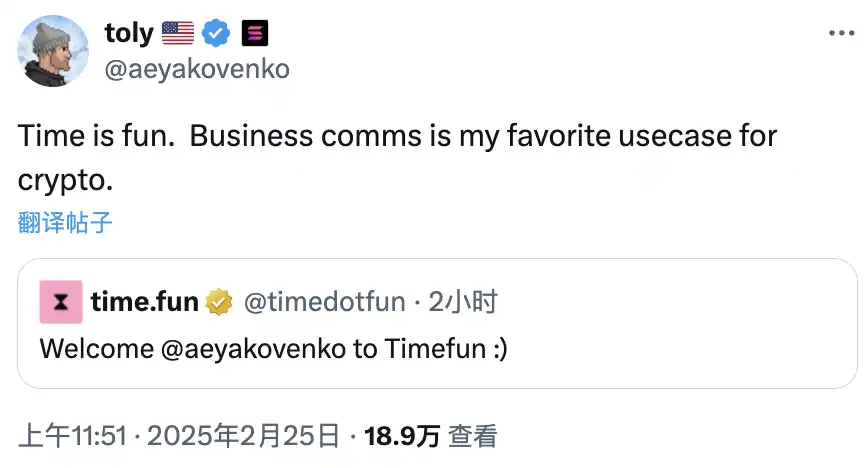Open toly's profile via display name

point(129,34)
